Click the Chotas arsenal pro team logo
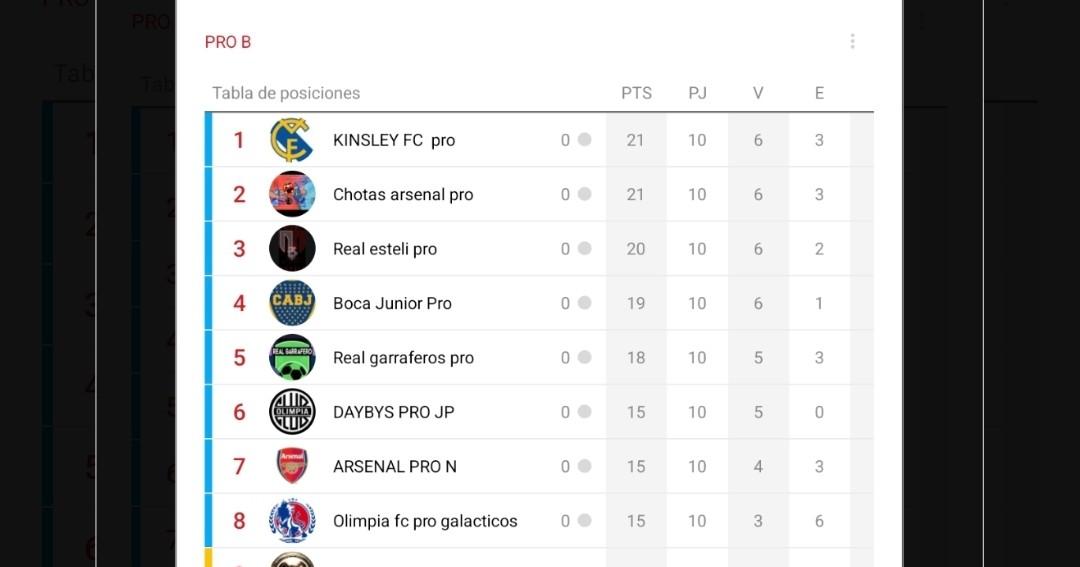 [292, 194]
